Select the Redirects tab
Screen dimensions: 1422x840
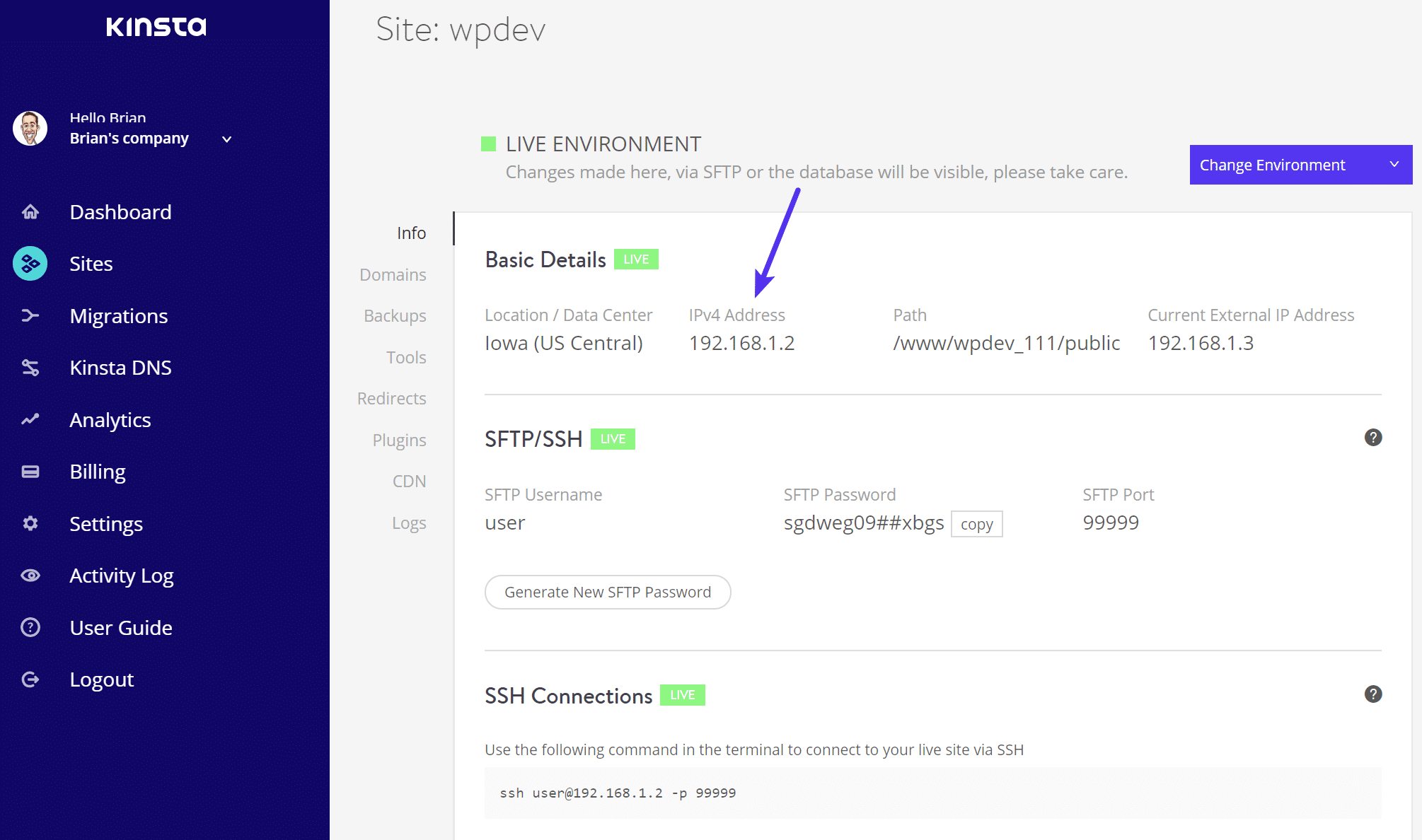[391, 398]
